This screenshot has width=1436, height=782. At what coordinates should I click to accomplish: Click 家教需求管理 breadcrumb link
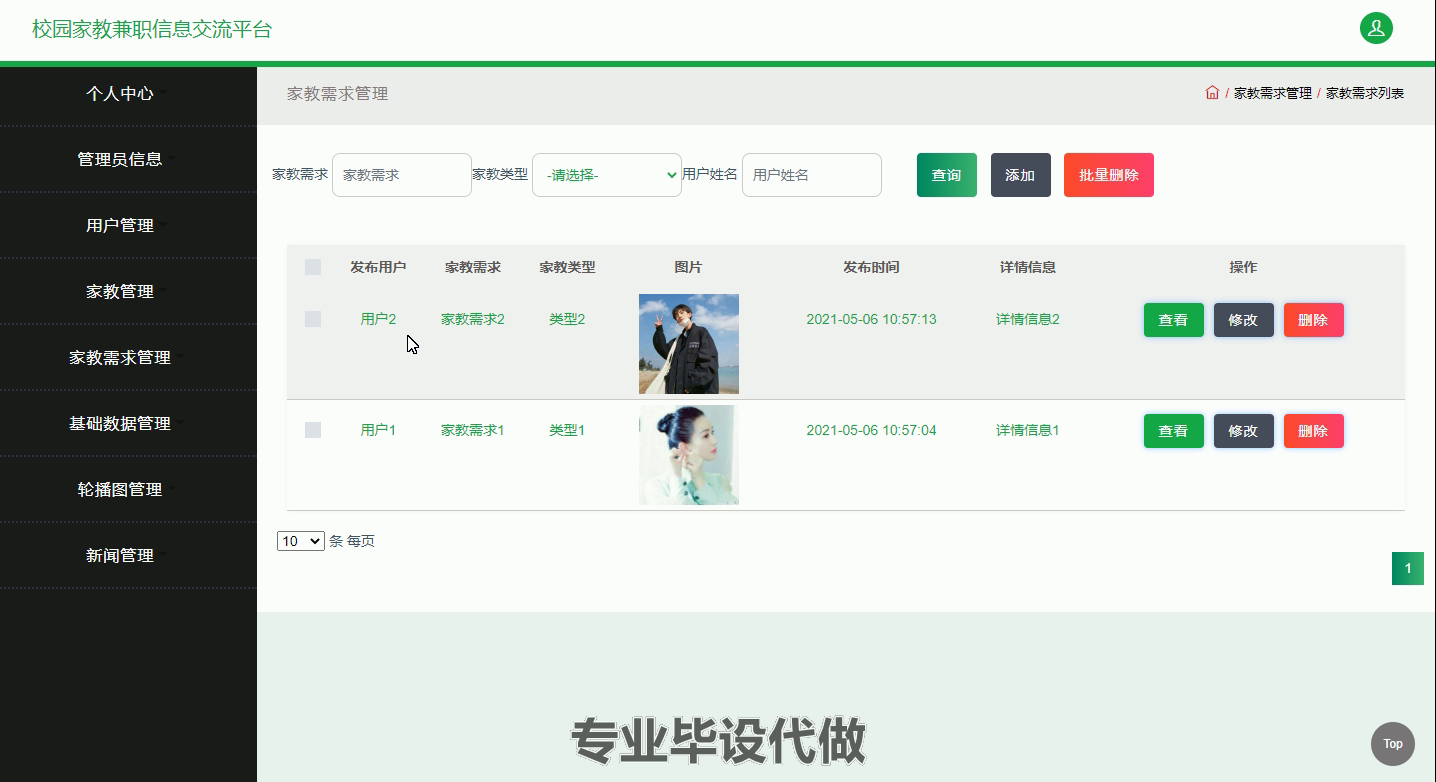[x=1273, y=93]
